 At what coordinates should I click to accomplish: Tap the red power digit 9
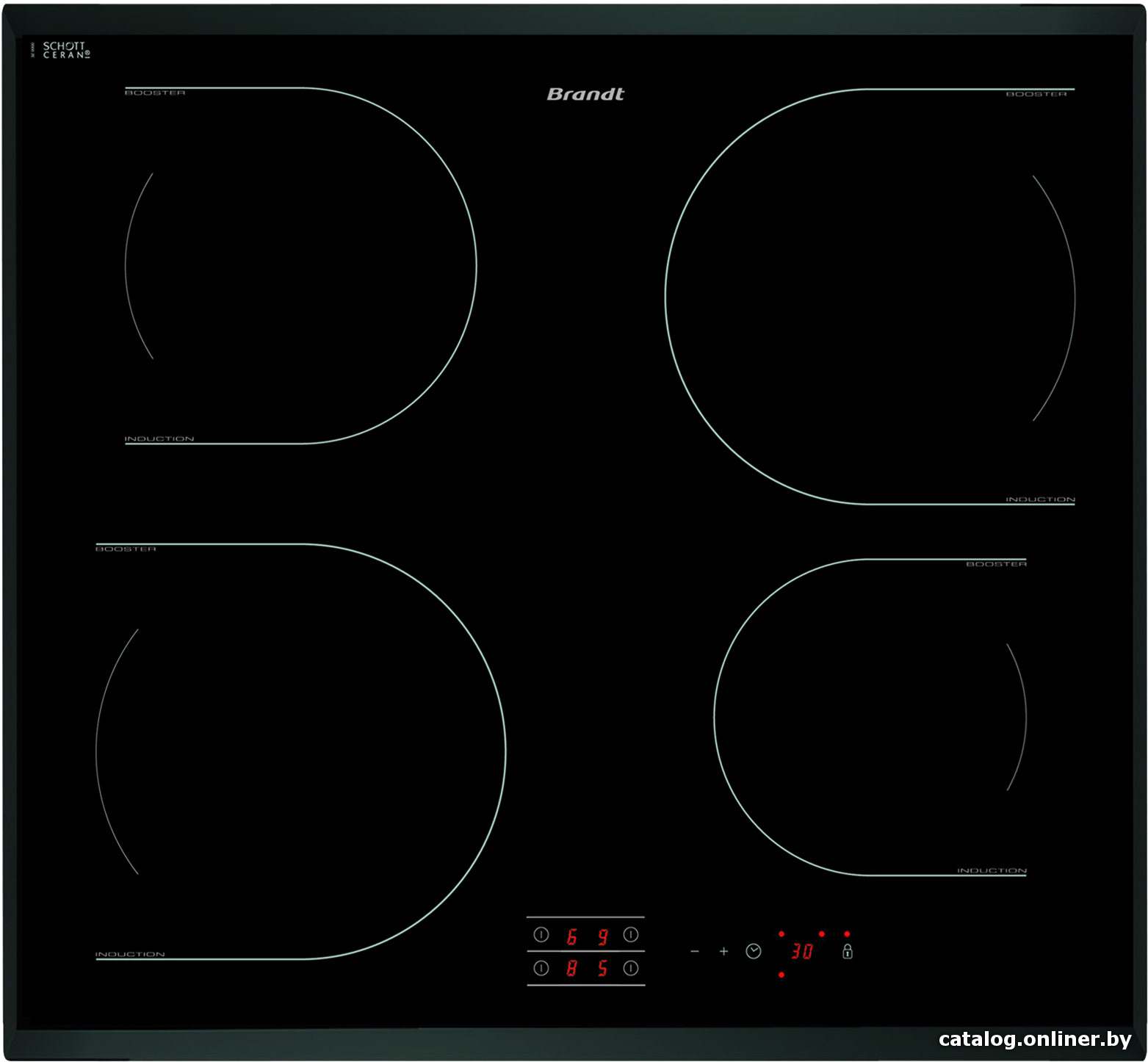point(602,936)
